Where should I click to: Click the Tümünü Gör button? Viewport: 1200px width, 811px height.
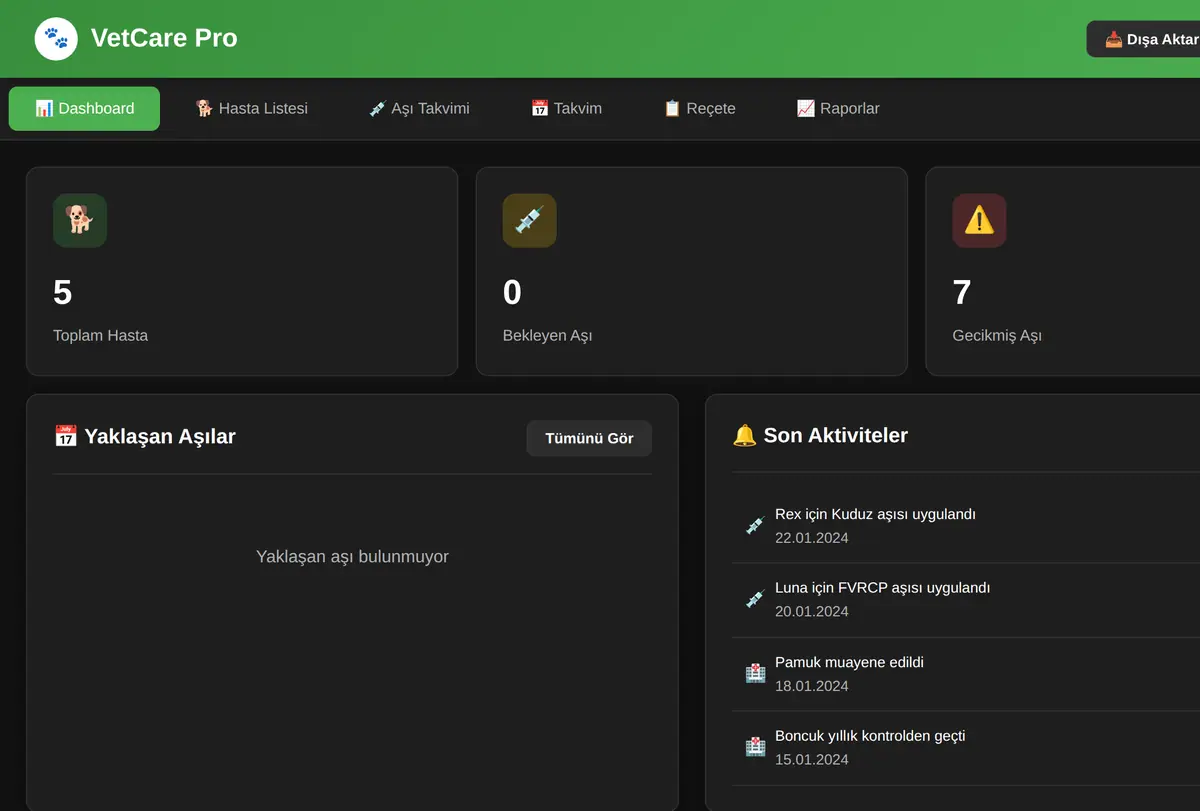coord(589,438)
